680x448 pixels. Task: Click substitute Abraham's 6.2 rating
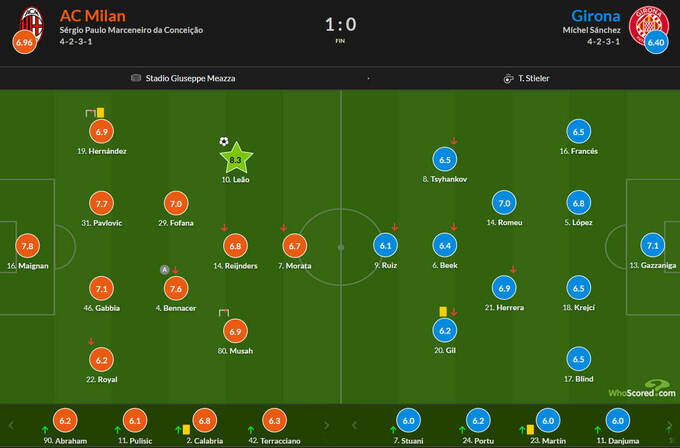(66, 422)
